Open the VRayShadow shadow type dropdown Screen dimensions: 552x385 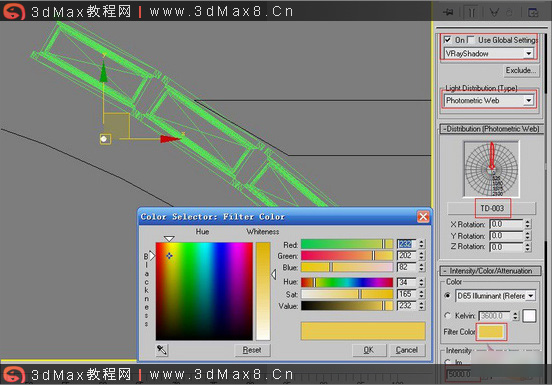pyautogui.click(x=489, y=53)
